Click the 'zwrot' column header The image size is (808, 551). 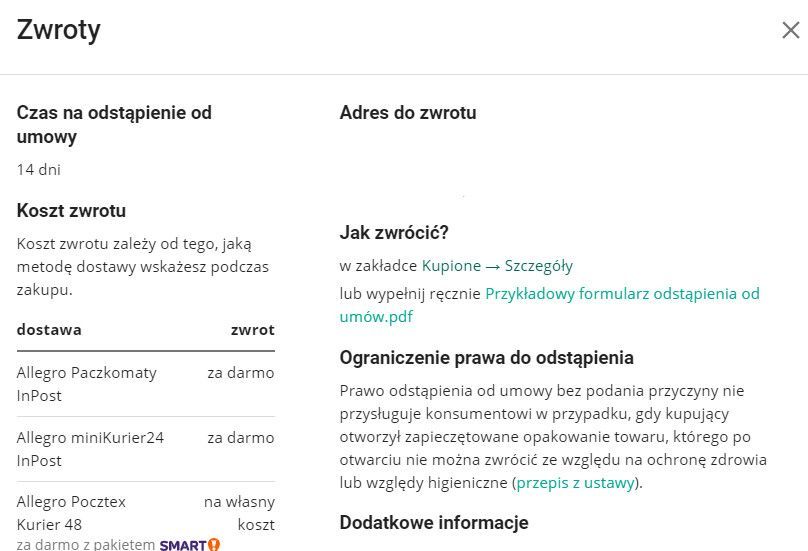click(x=252, y=330)
